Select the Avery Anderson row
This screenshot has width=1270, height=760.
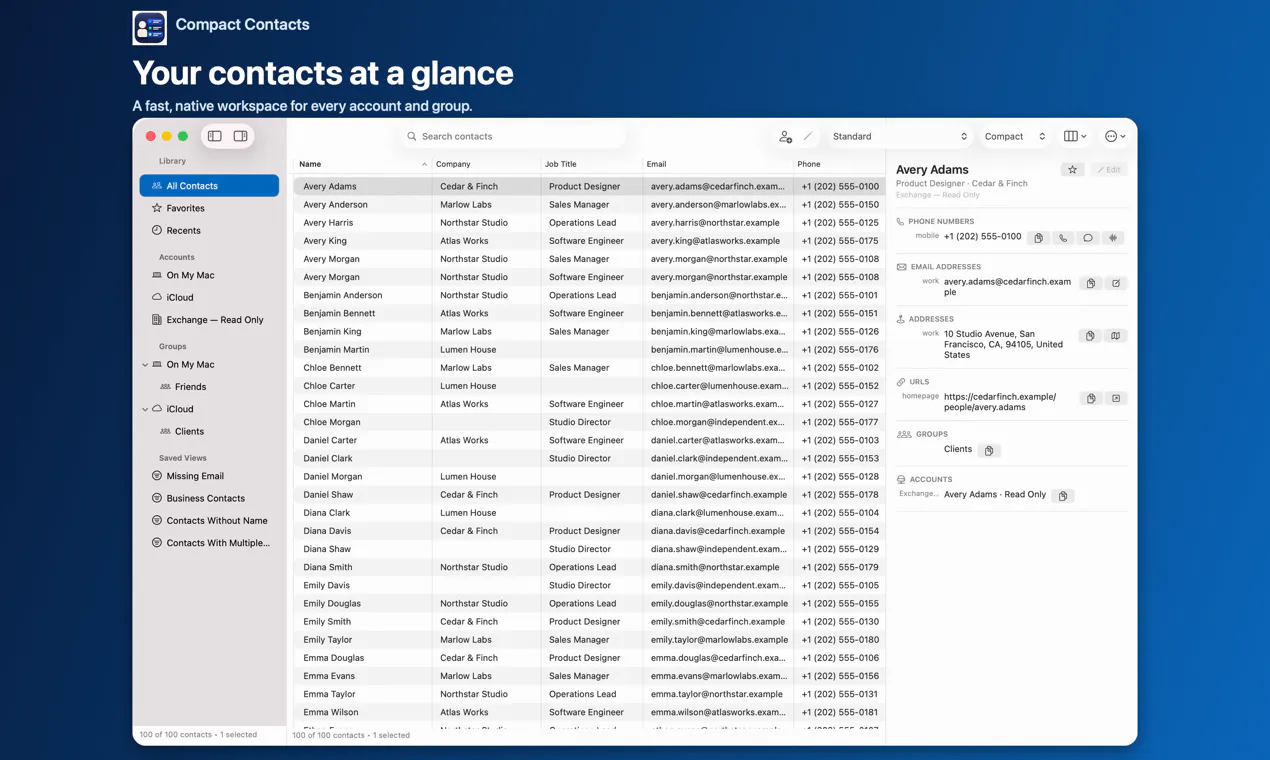coord(589,204)
